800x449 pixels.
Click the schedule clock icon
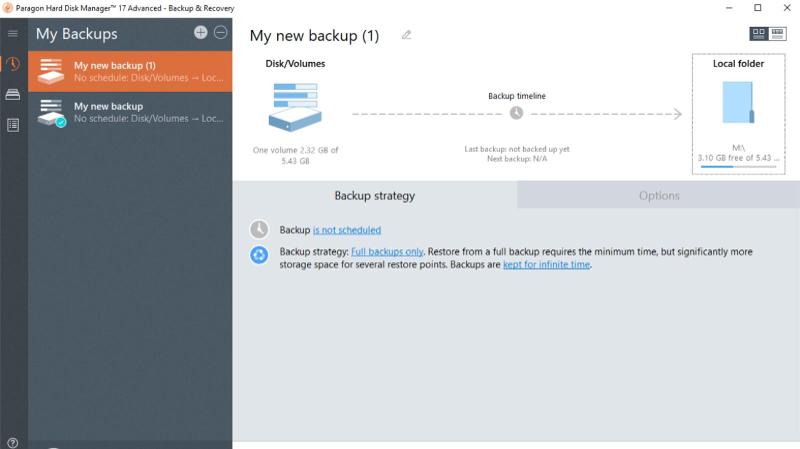259,230
